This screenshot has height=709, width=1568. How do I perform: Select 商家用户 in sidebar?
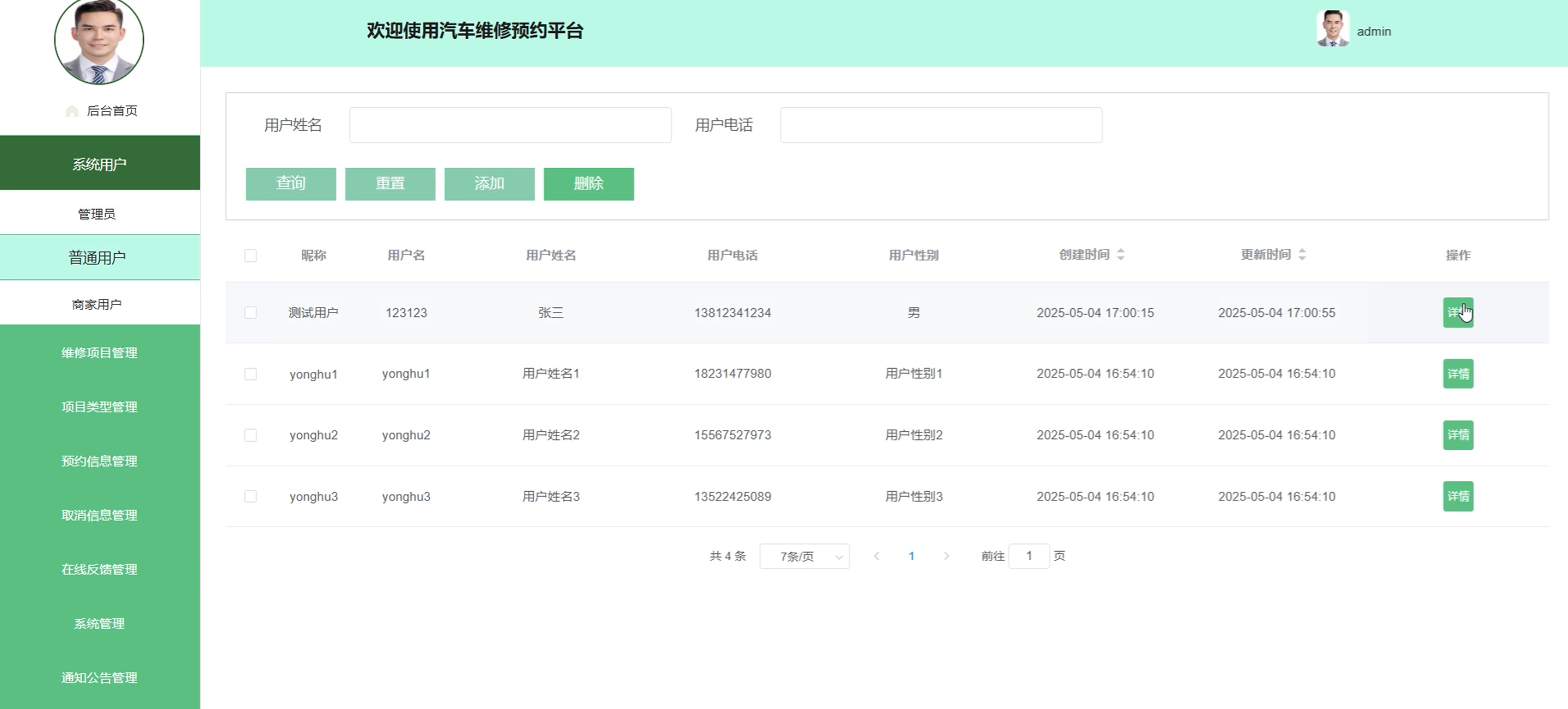(97, 304)
